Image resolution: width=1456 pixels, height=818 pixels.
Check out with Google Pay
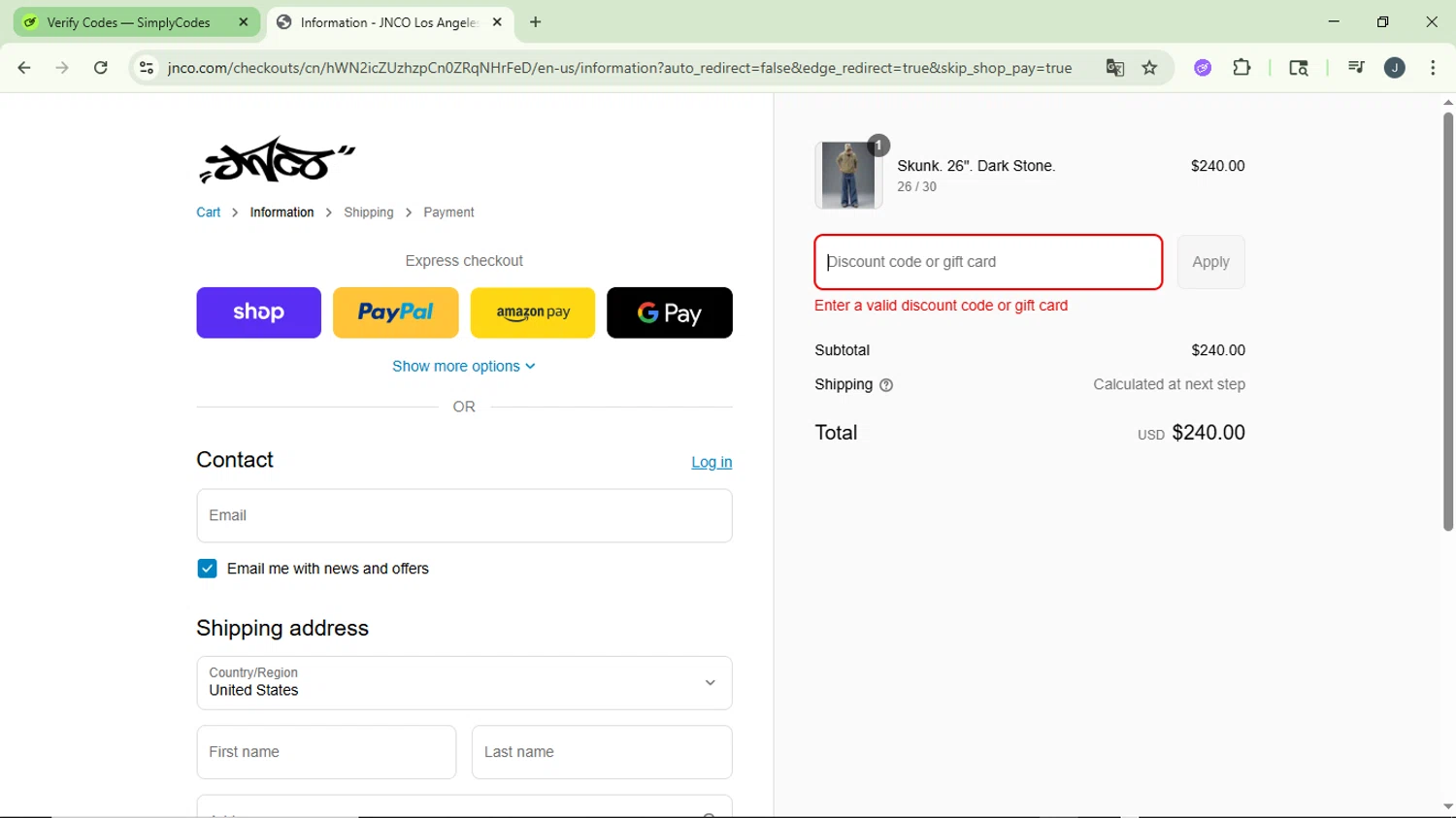tap(670, 312)
